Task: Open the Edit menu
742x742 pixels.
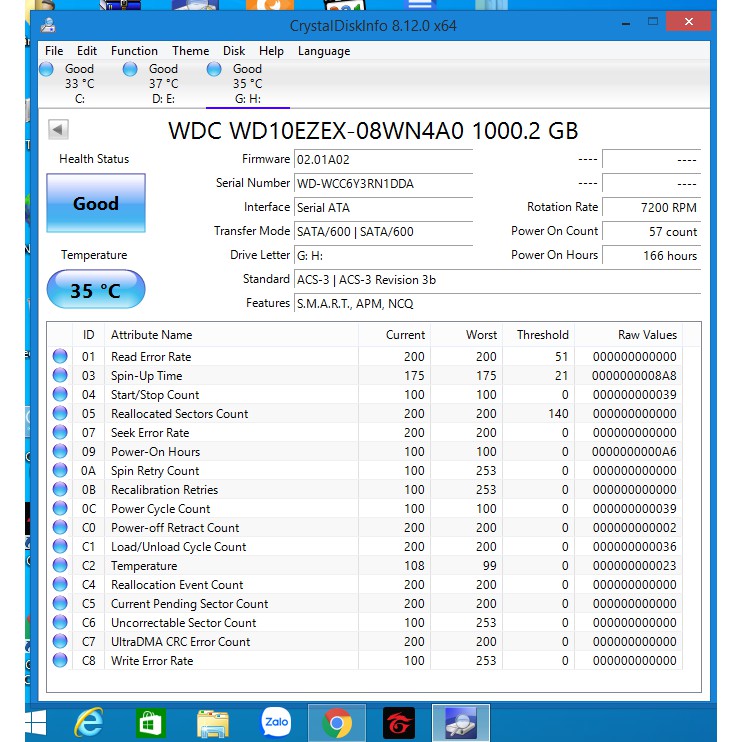Action: [x=87, y=51]
